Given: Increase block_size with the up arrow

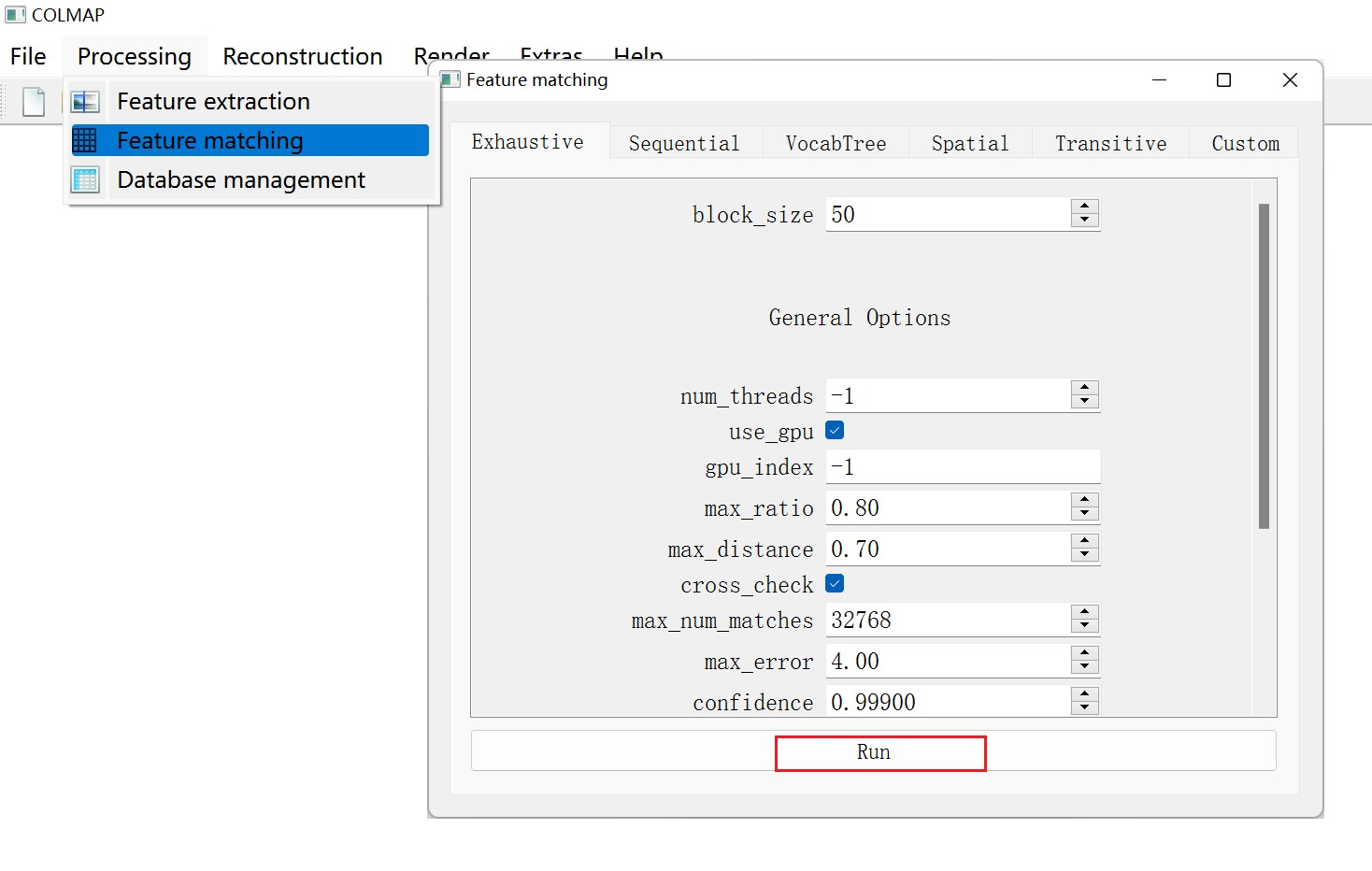Looking at the screenshot, I should click(x=1085, y=207).
